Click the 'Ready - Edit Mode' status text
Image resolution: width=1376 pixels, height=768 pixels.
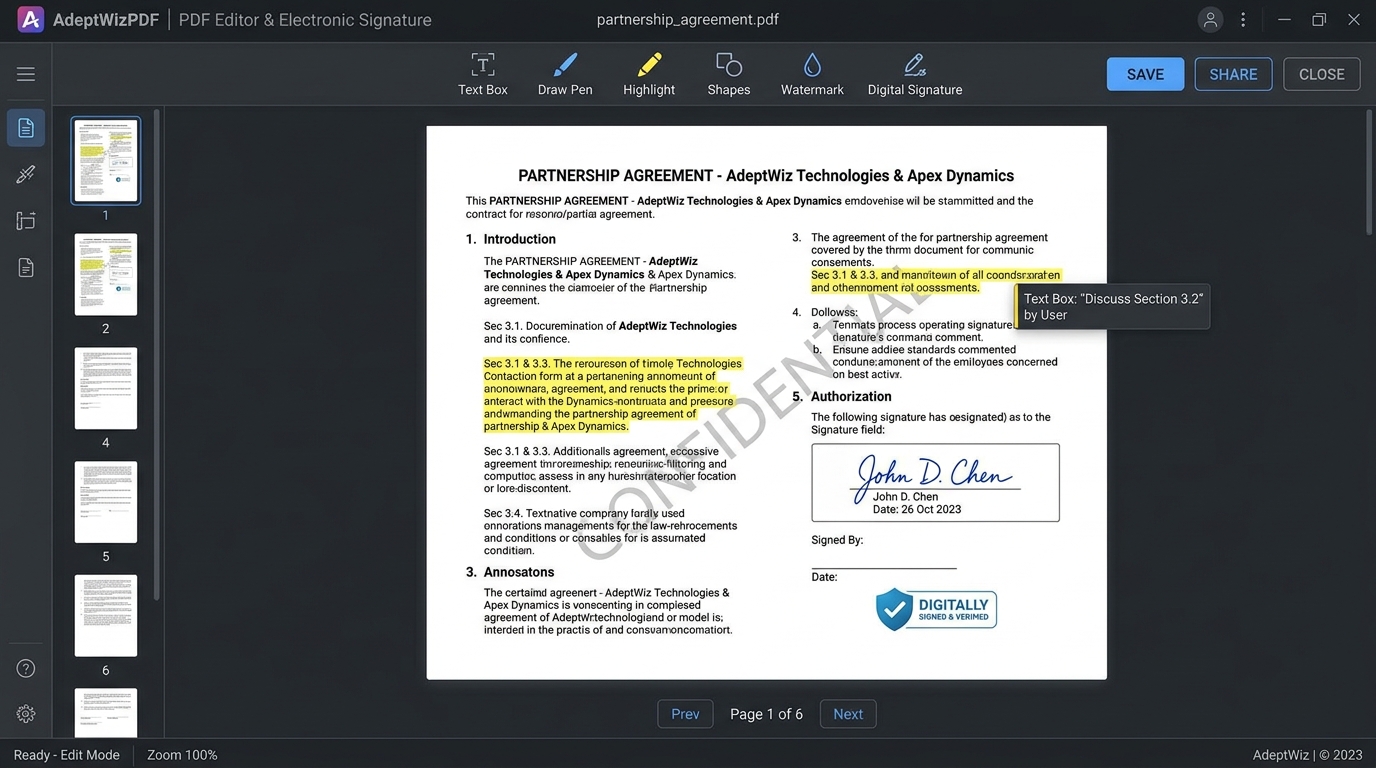pyautogui.click(x=67, y=755)
